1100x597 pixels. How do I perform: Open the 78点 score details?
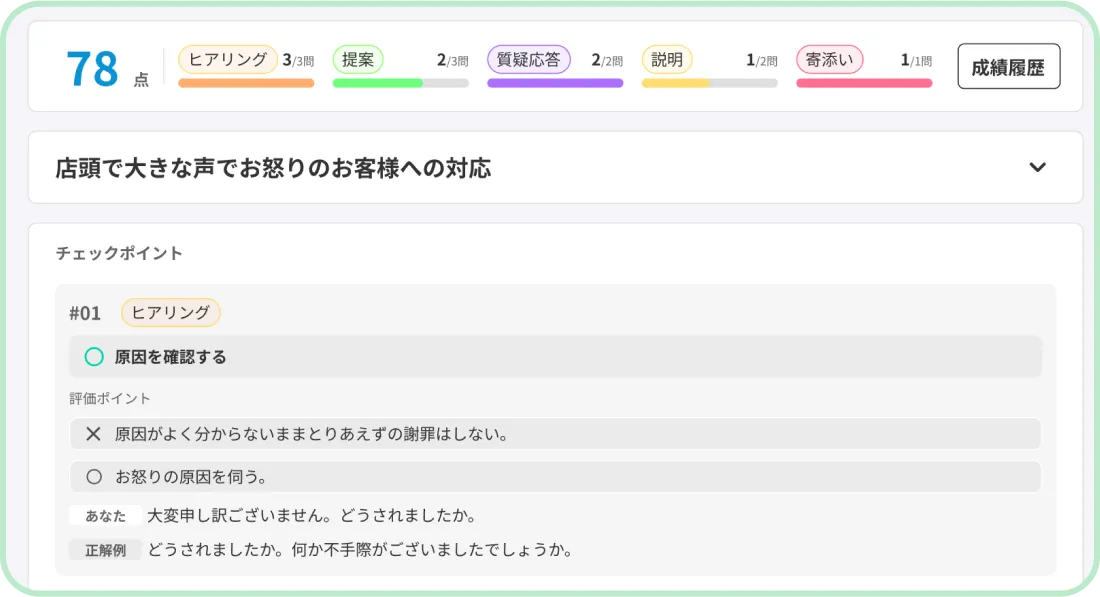tap(95, 66)
